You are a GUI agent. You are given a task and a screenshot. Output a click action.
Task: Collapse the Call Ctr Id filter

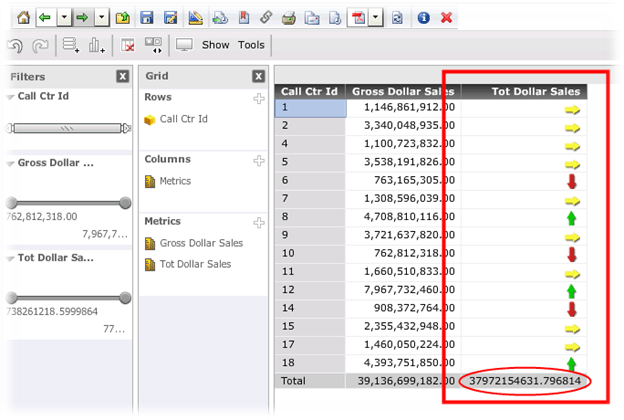[x=10, y=97]
